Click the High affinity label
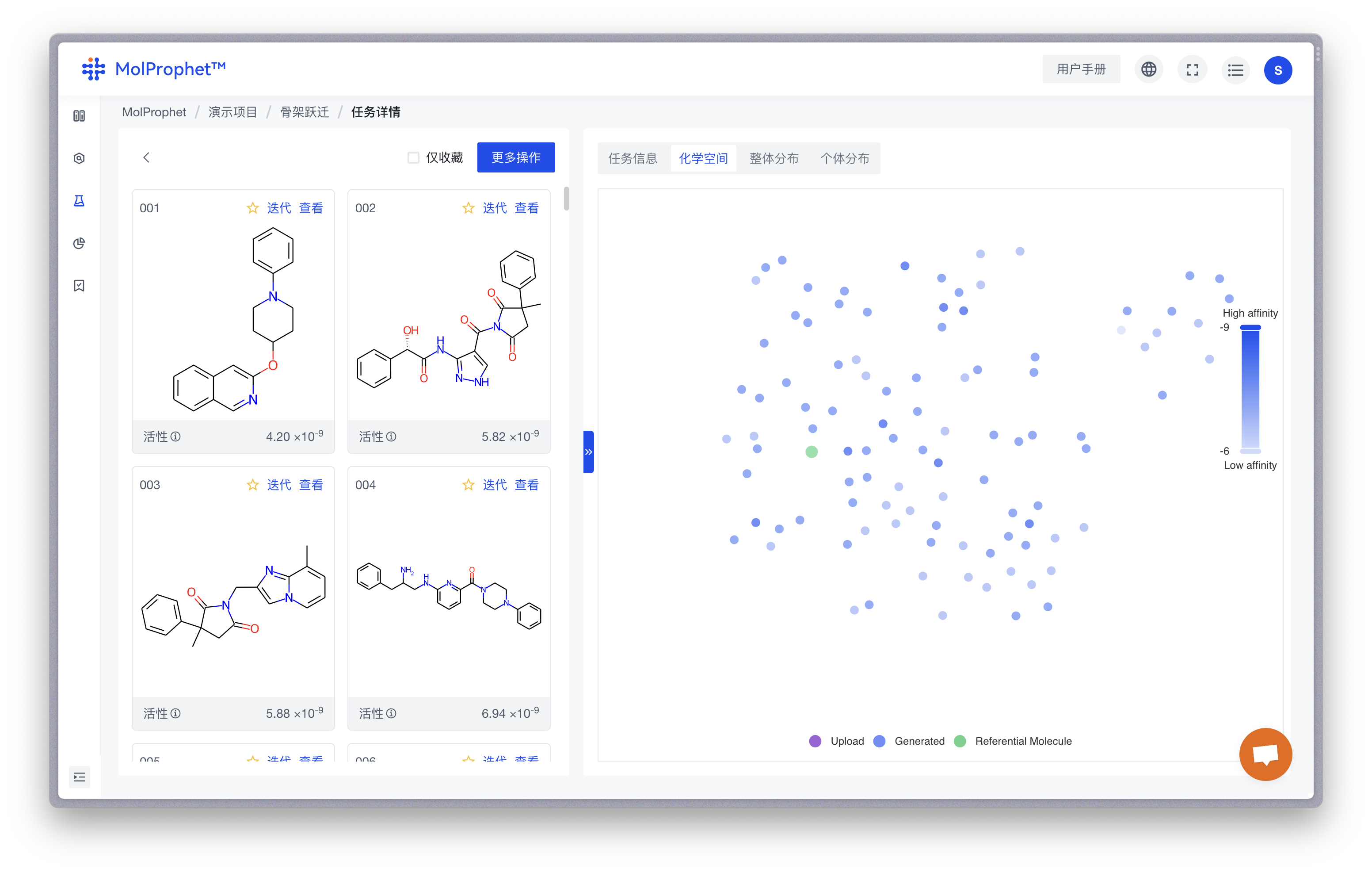This screenshot has width=1372, height=873. coord(1250,313)
